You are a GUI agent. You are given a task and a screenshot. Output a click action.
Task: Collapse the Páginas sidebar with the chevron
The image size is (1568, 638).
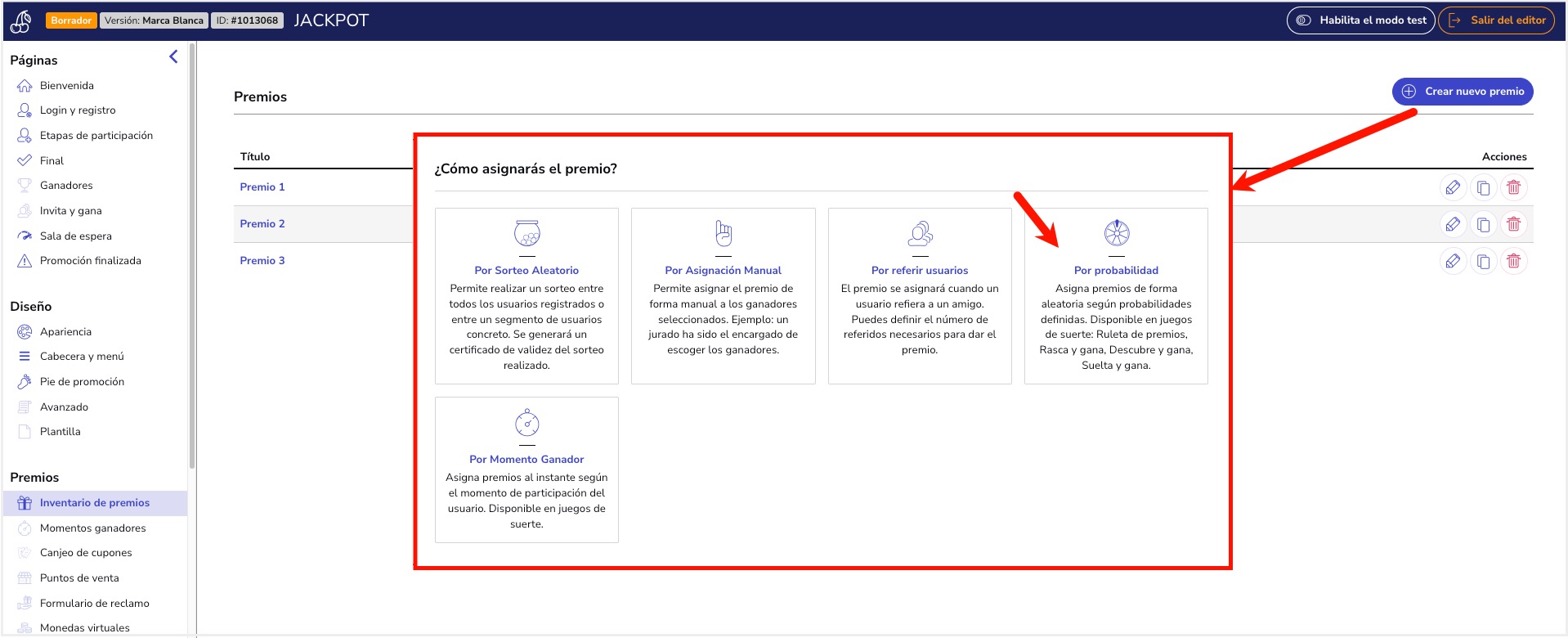[x=173, y=56]
